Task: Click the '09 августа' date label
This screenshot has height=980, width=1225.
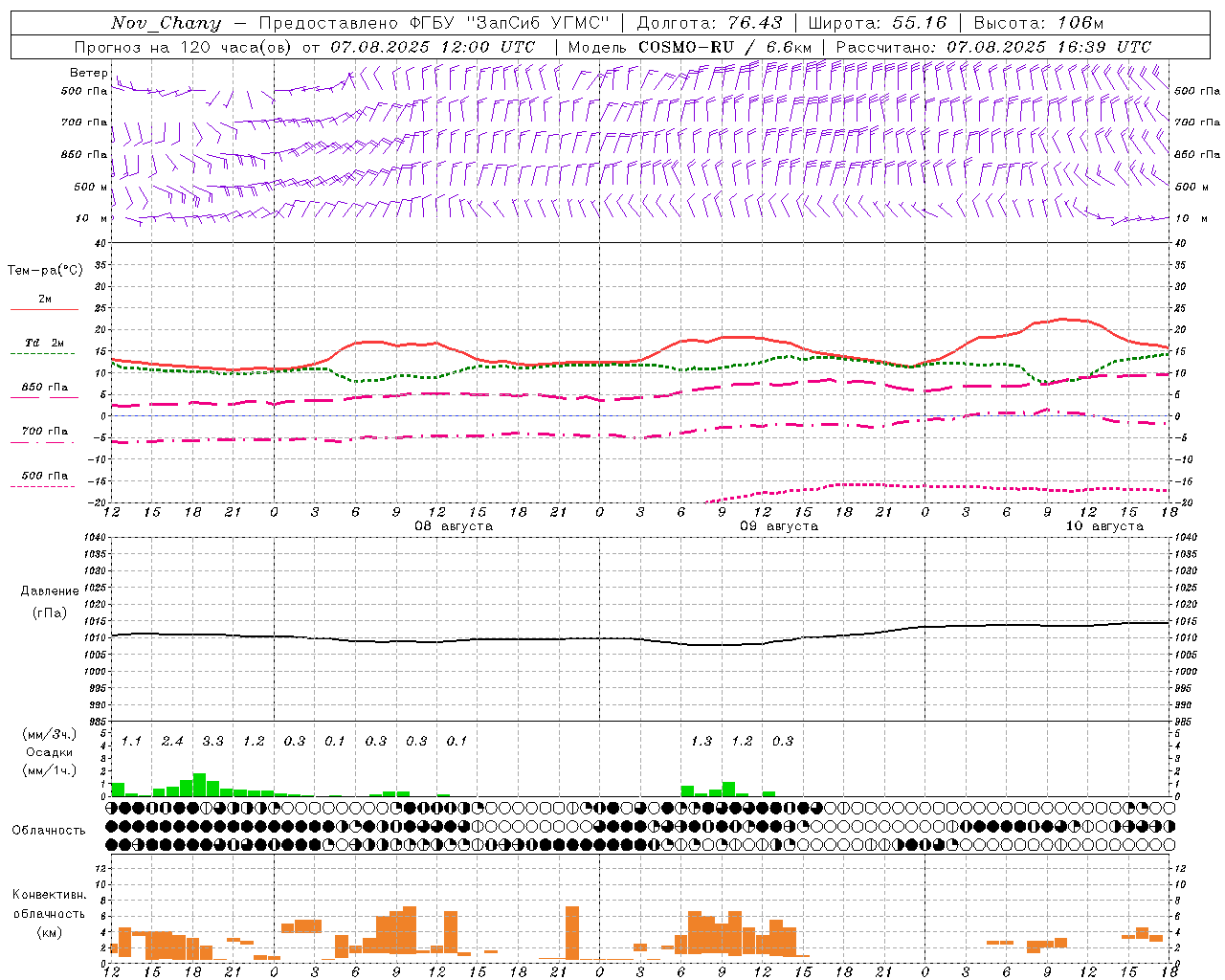Action: 779,526
